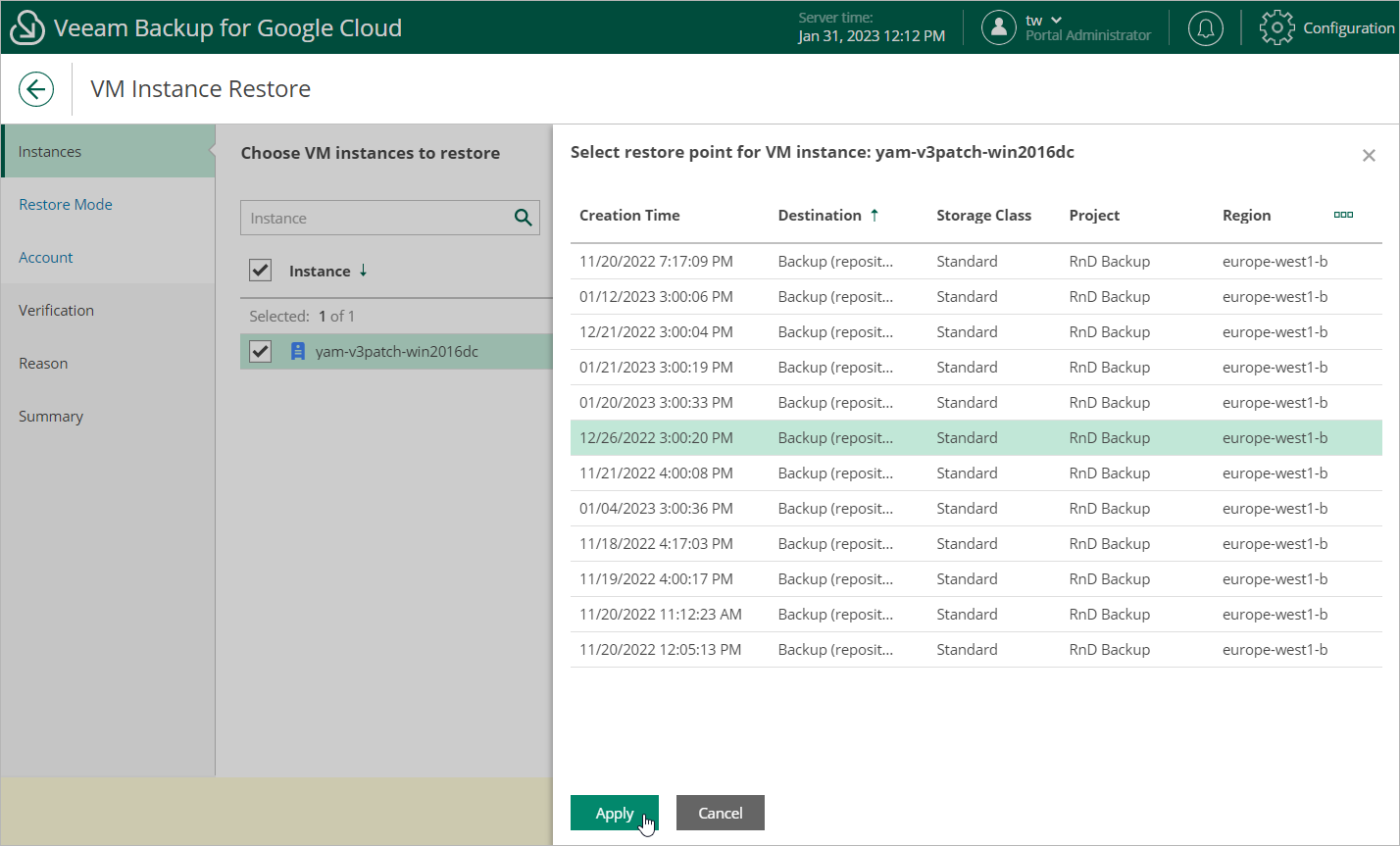Image resolution: width=1400 pixels, height=846 pixels.
Task: Uncheck the yam-v3patch-win2016dc instance checkbox
Action: pyautogui.click(x=260, y=351)
